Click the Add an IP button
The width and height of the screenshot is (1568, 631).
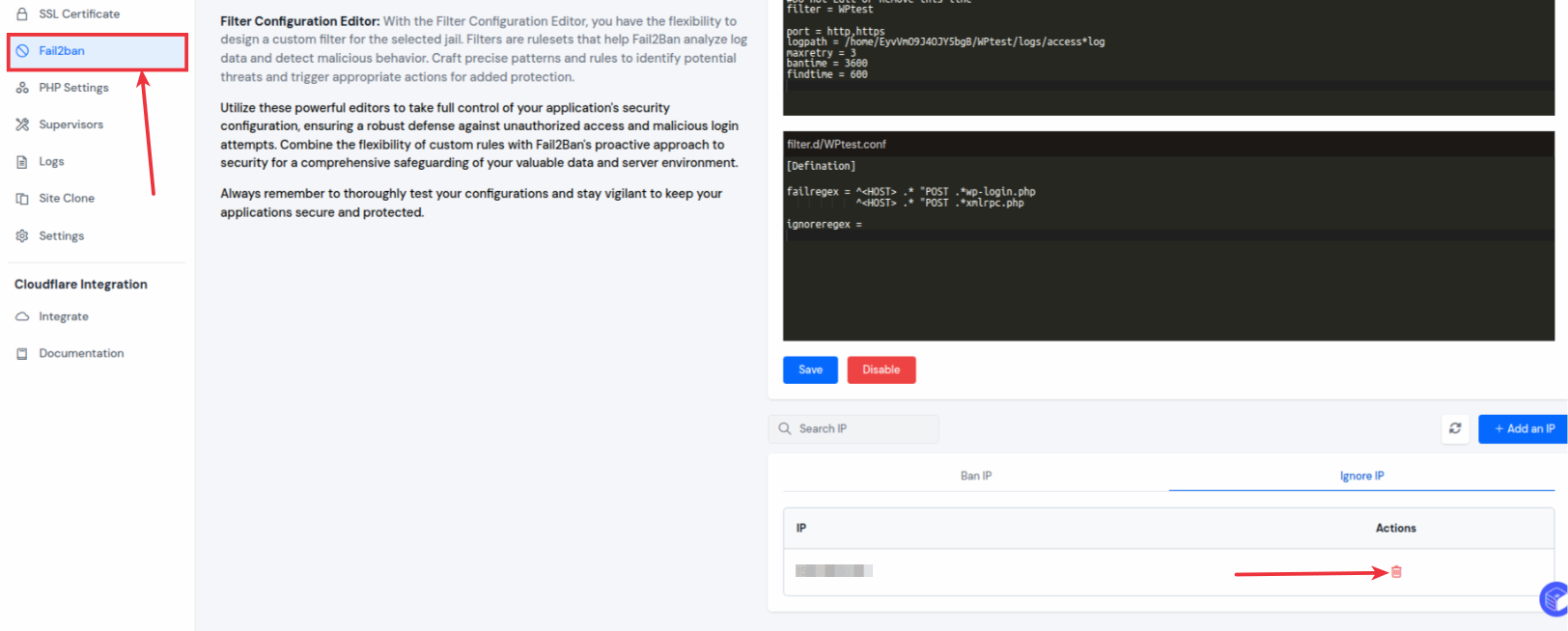[x=1524, y=428]
